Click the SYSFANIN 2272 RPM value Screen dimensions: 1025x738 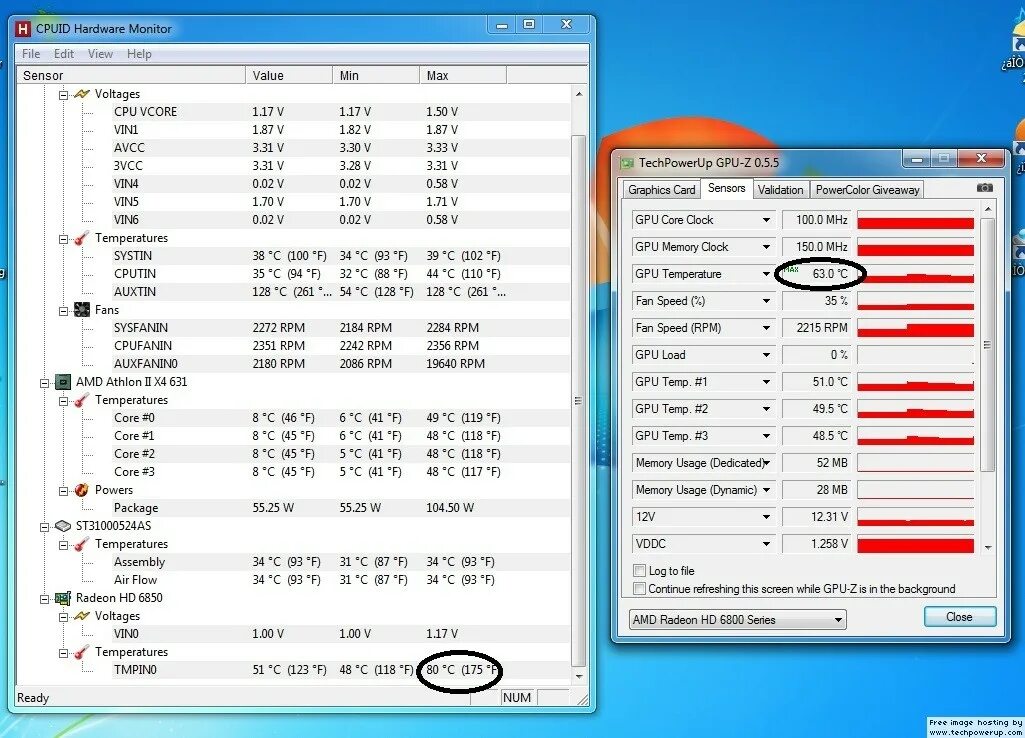click(278, 327)
